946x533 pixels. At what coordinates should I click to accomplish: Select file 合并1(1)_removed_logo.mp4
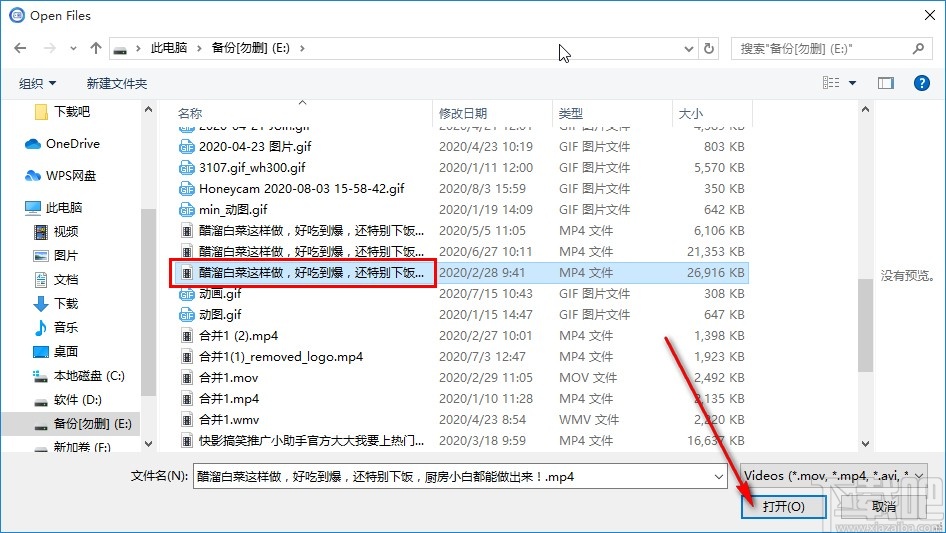[x=281, y=357]
